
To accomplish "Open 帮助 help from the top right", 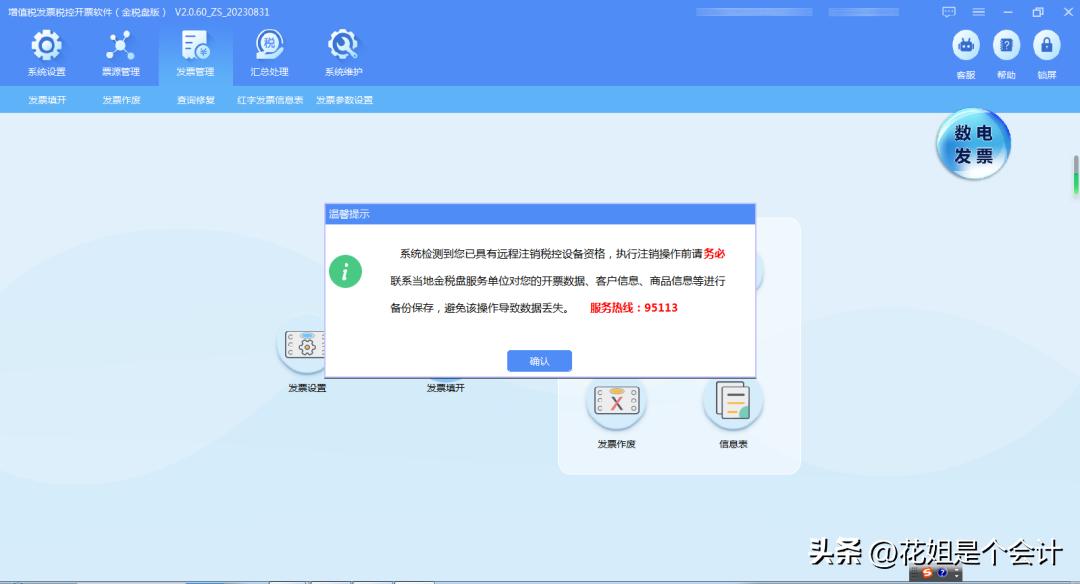I will pyautogui.click(x=1006, y=47).
